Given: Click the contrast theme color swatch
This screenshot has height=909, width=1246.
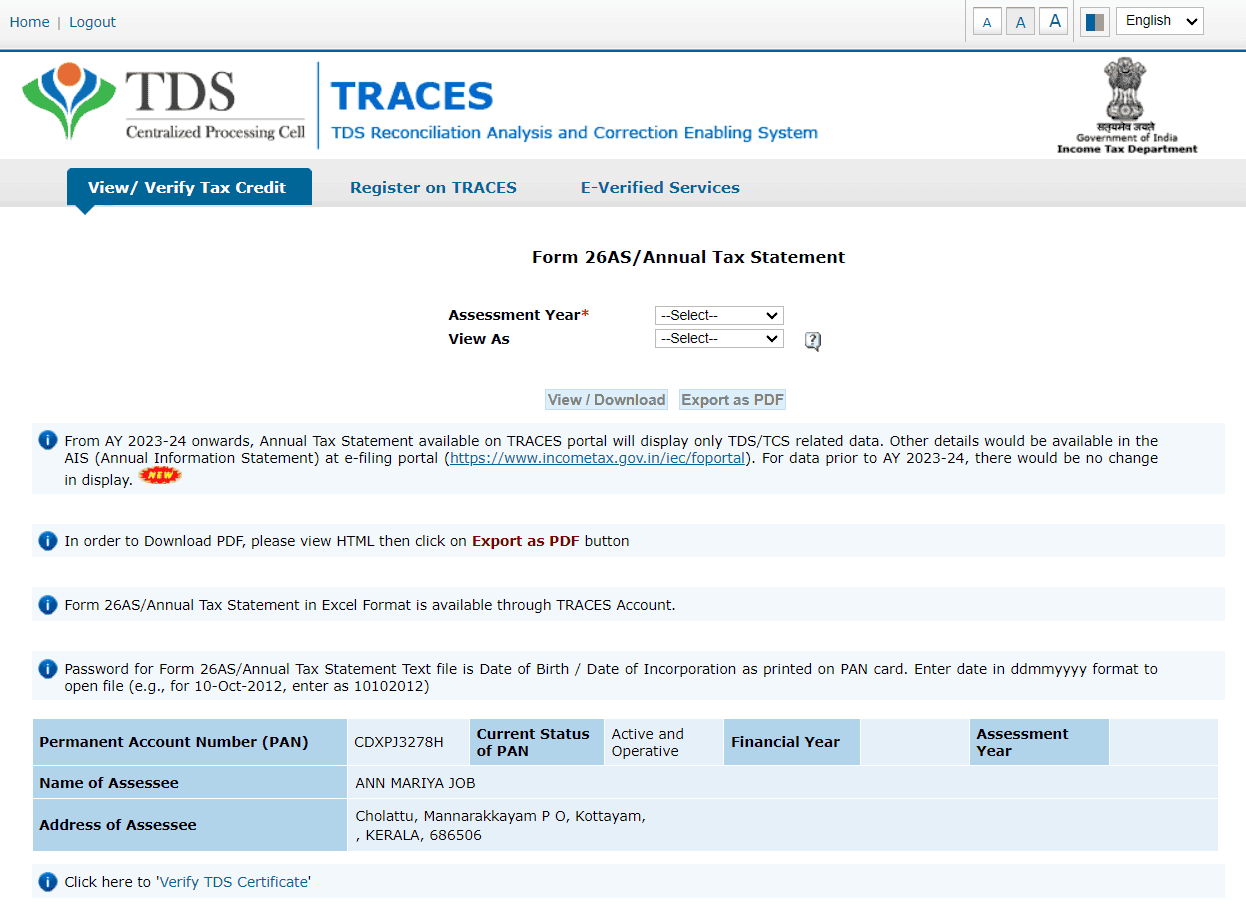Looking at the screenshot, I should 1094,20.
